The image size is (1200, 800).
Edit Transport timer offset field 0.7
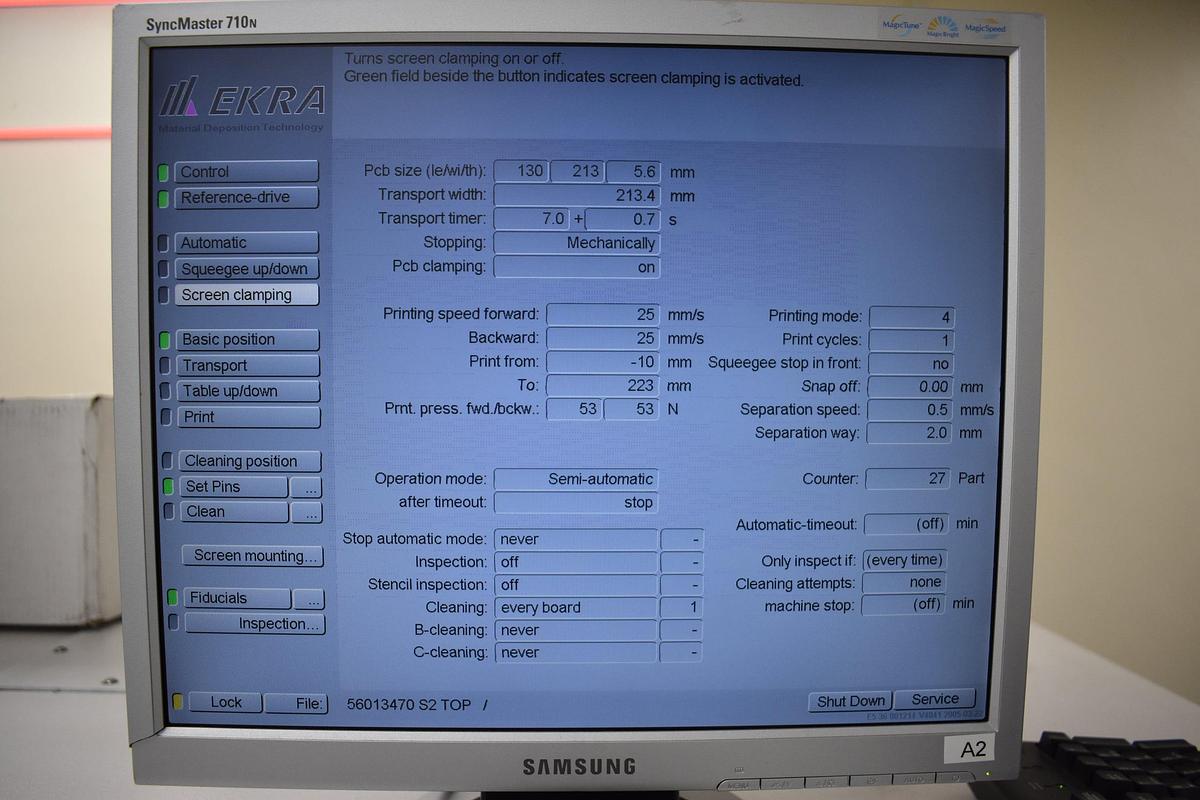pos(623,219)
